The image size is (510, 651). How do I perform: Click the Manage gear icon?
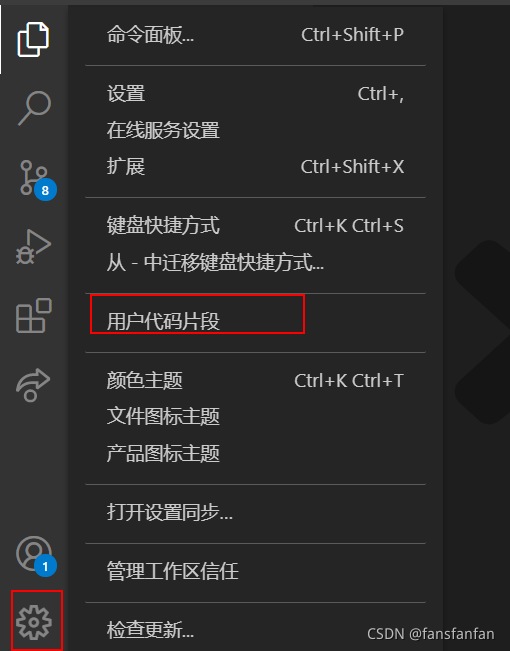pos(34,622)
